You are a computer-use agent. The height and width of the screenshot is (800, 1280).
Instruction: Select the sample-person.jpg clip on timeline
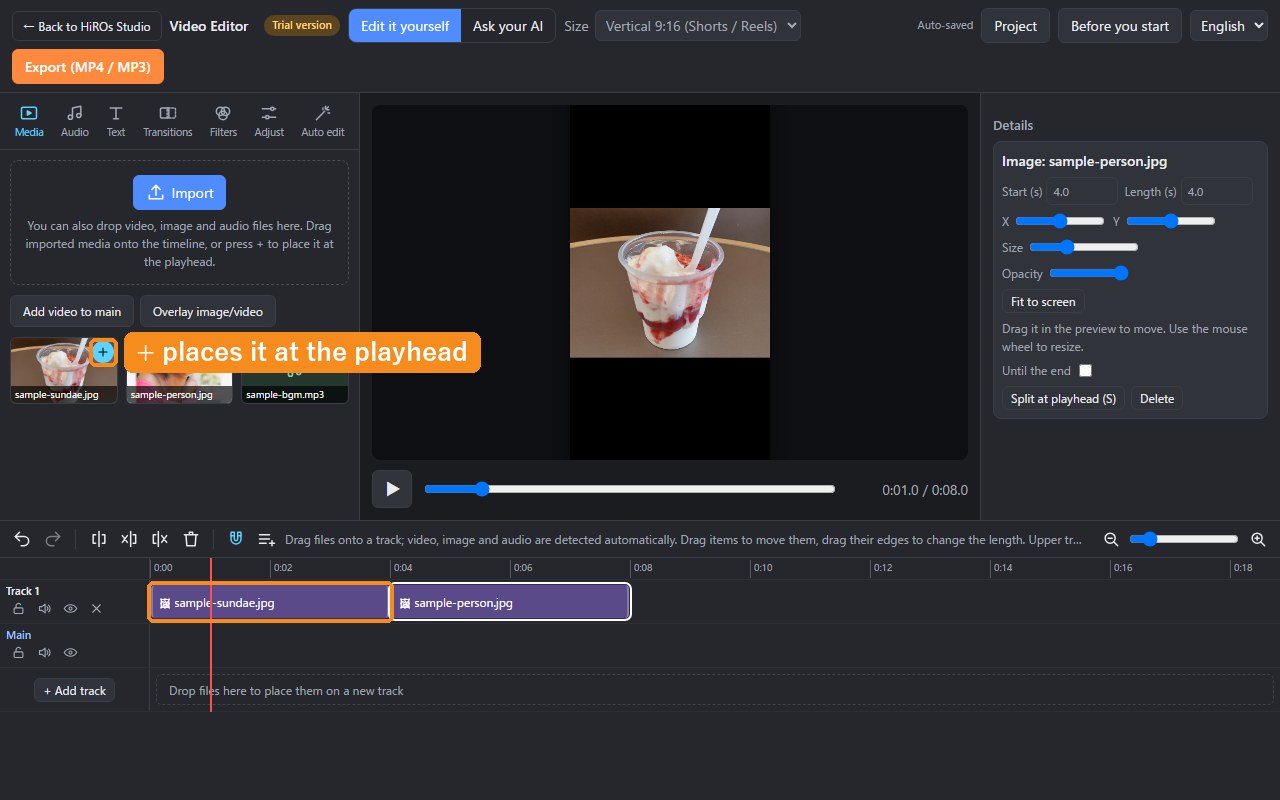[510, 603]
